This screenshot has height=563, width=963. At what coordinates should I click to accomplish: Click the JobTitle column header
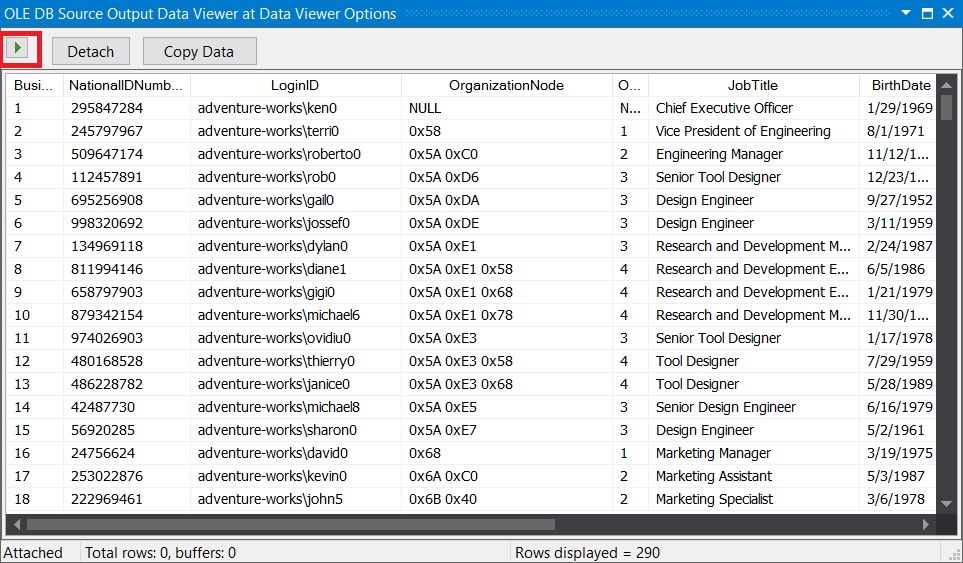click(754, 85)
